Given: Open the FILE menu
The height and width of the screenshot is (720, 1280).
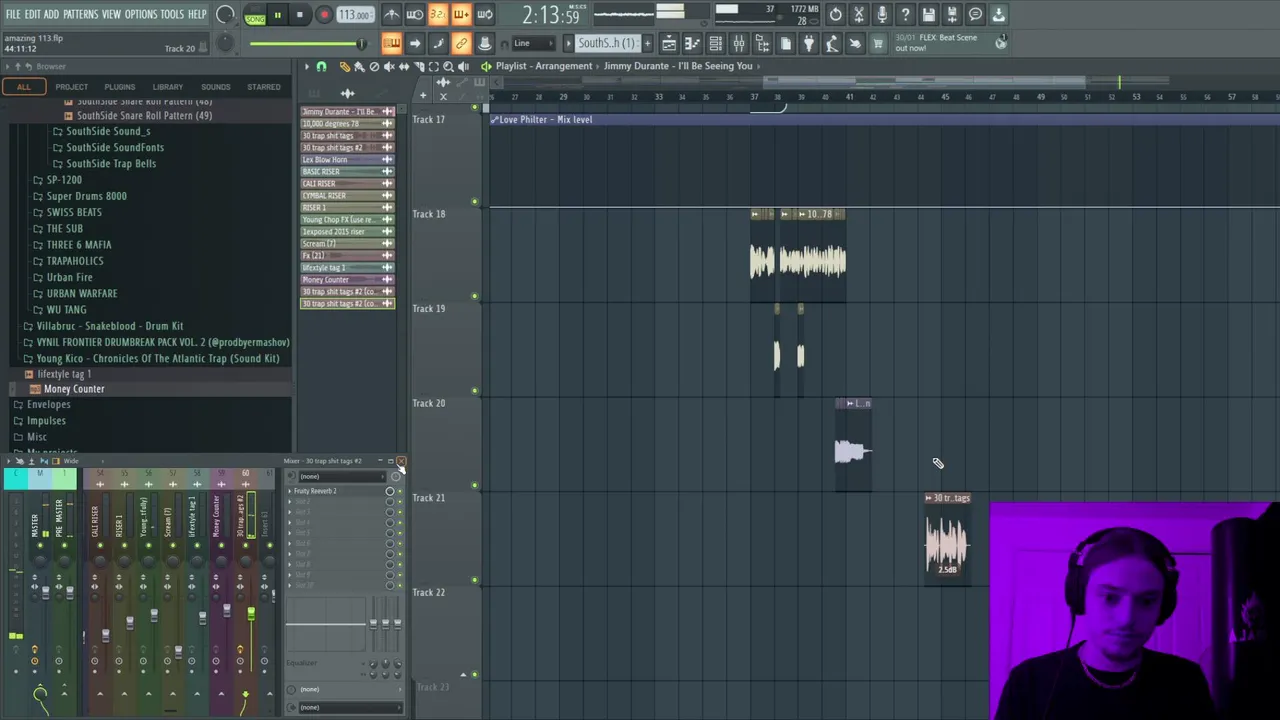Looking at the screenshot, I should [13, 14].
